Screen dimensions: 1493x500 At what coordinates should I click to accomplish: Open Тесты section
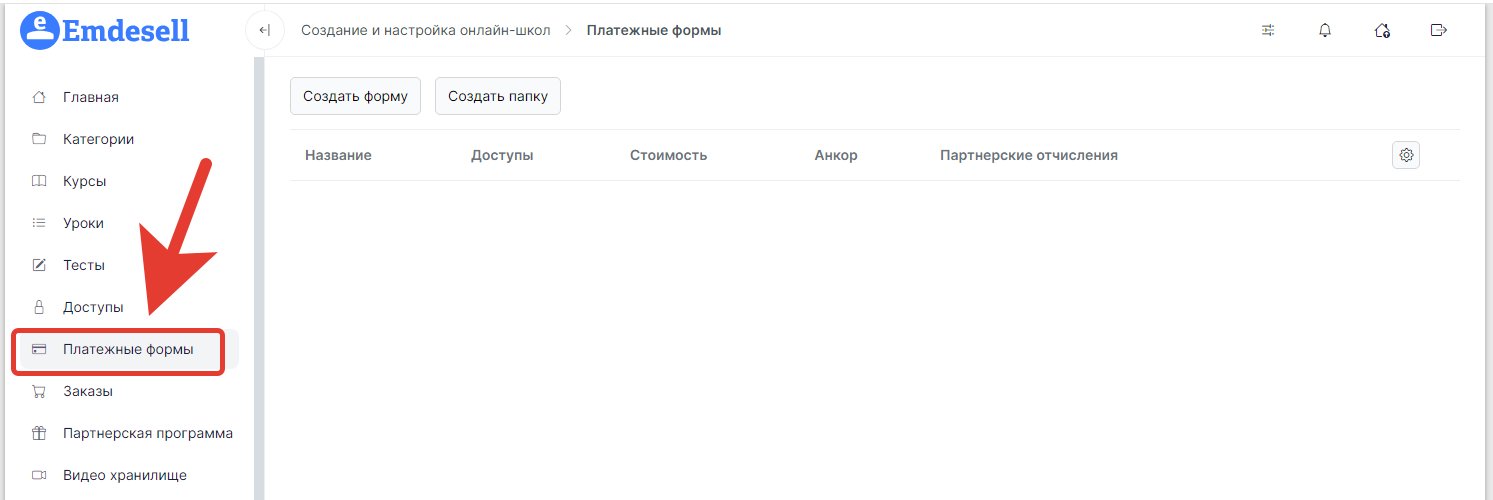[84, 265]
